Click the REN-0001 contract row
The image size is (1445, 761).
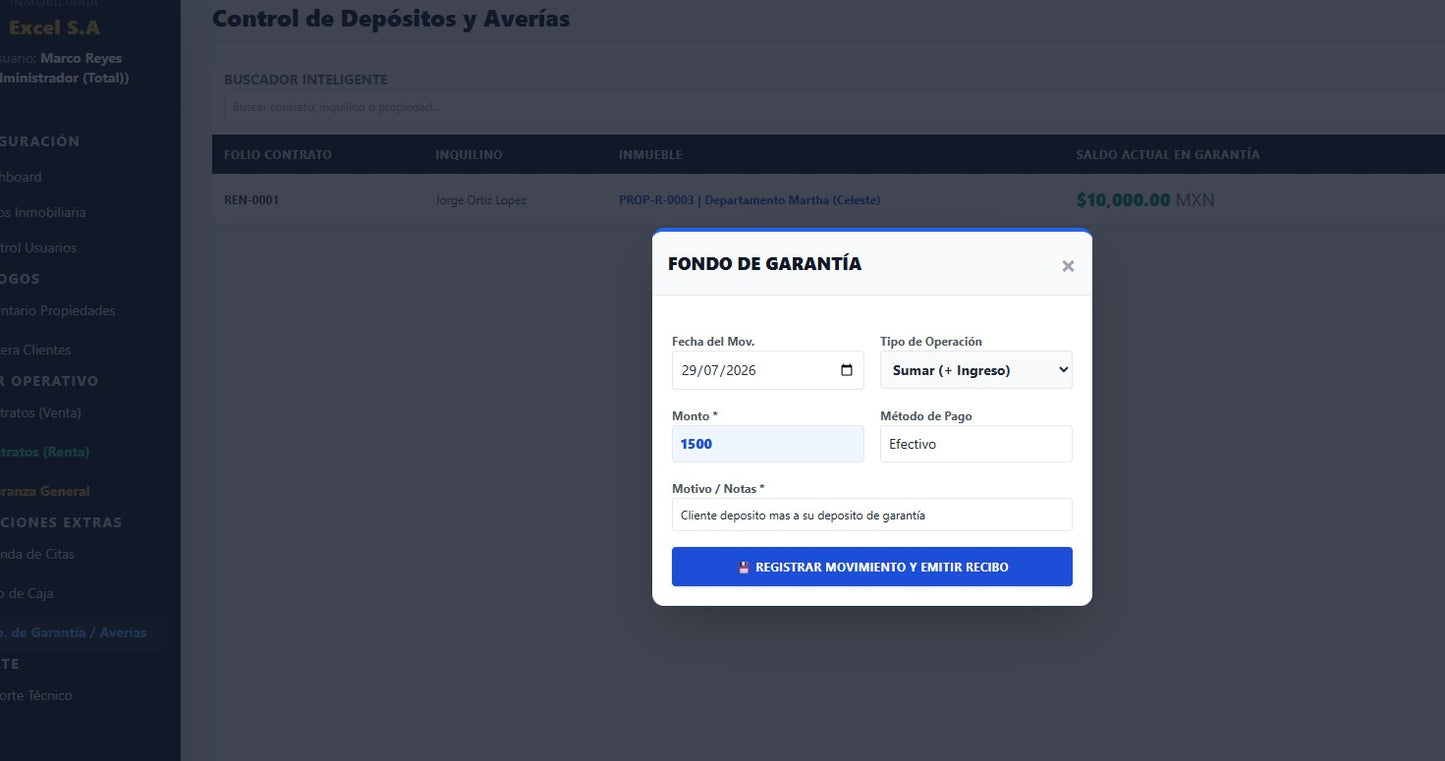828,200
